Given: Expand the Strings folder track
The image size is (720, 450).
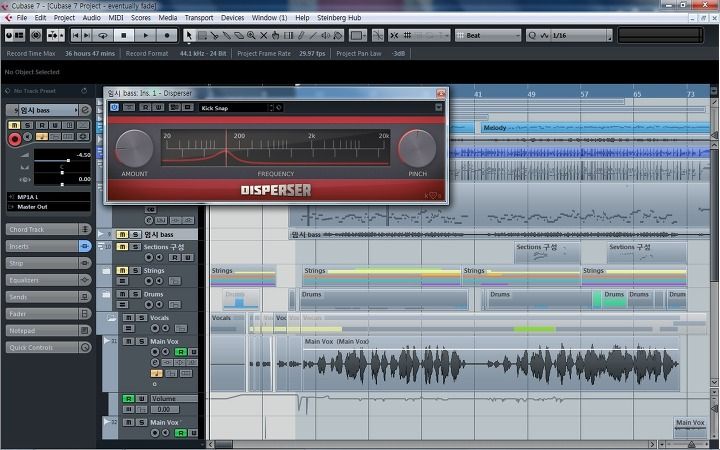Looking at the screenshot, I should click(x=106, y=271).
